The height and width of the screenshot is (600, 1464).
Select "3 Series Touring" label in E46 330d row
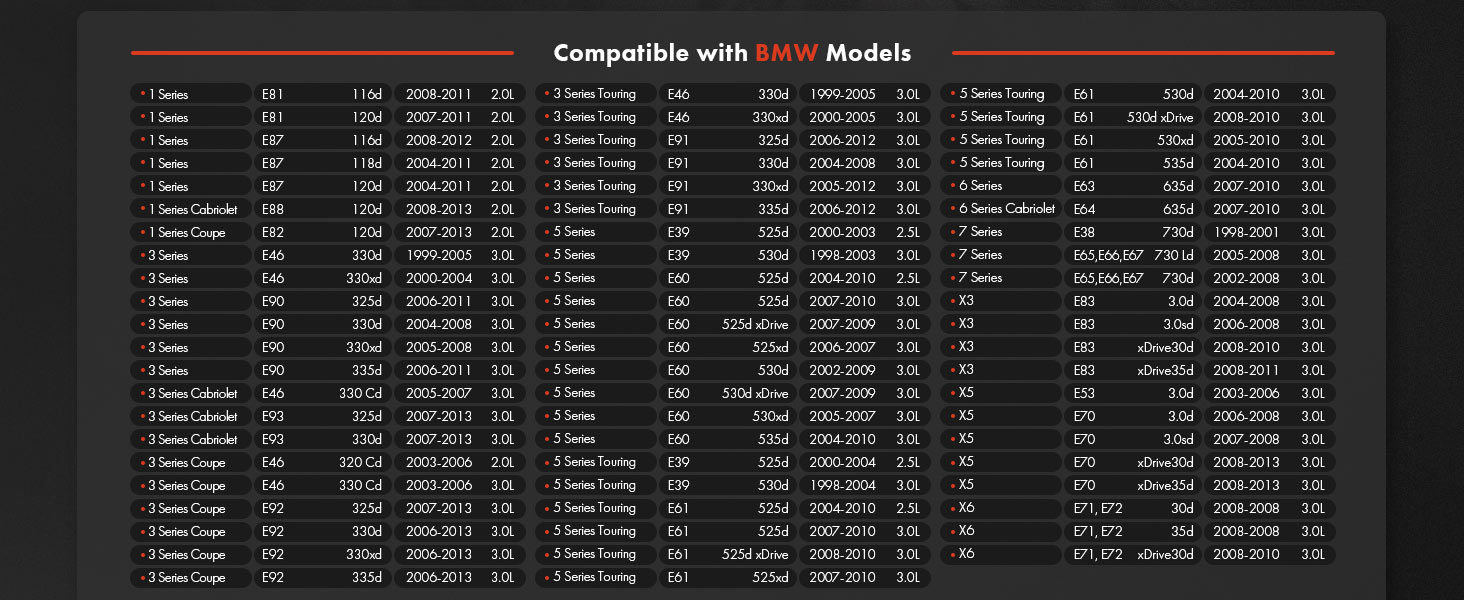[x=594, y=94]
